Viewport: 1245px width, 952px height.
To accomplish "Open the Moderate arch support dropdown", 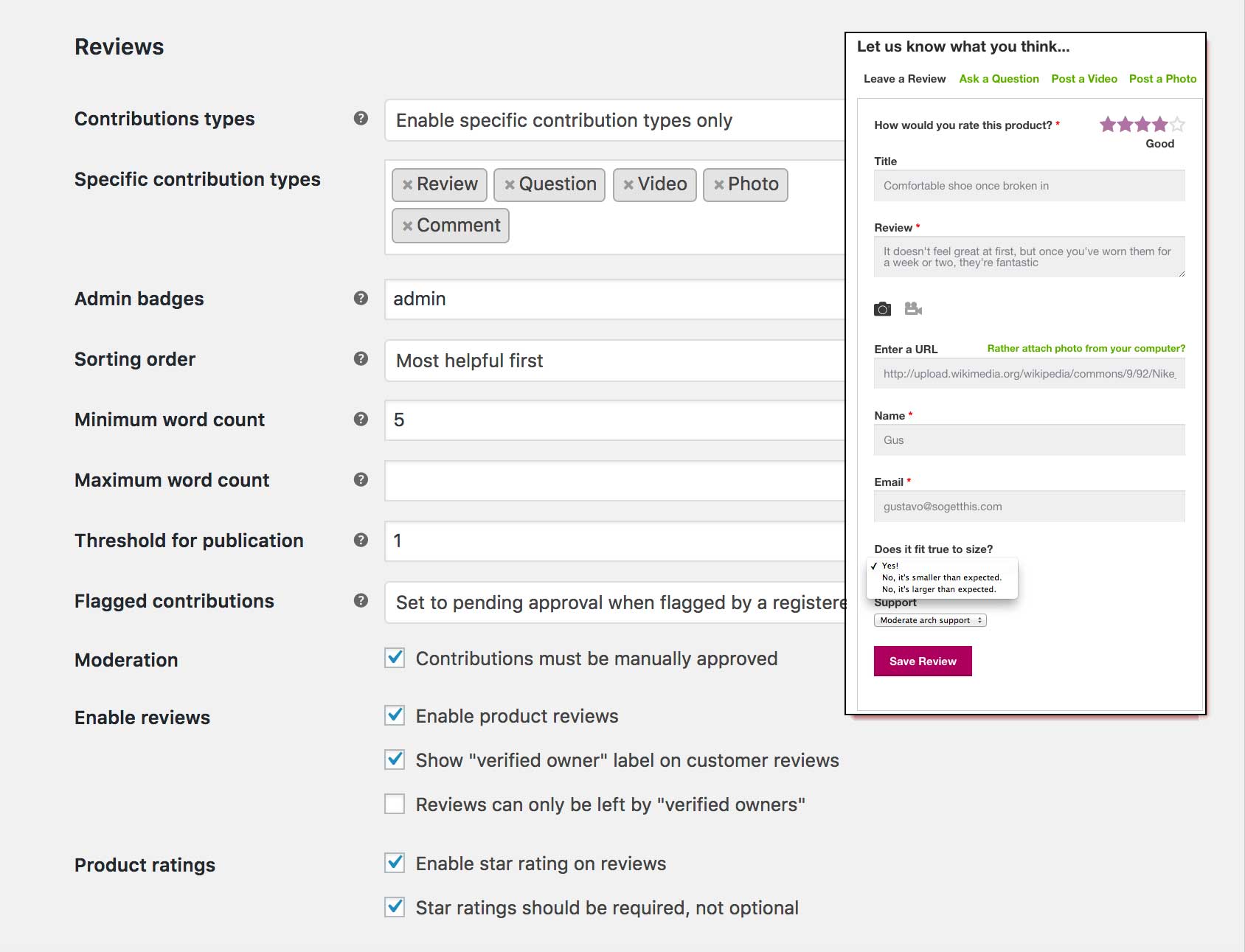I will tap(929, 620).
